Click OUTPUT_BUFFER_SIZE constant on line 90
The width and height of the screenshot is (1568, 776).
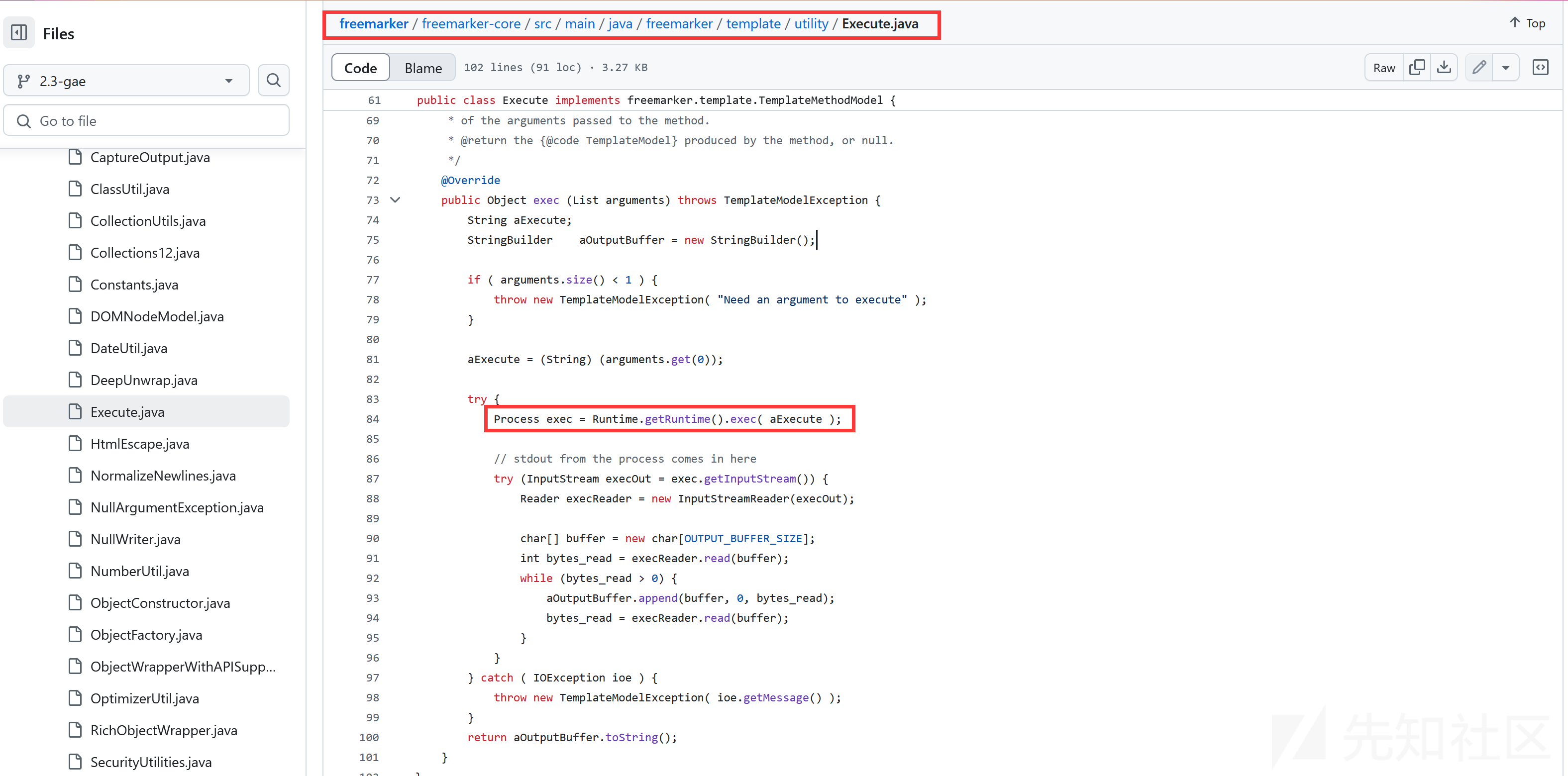tap(742, 538)
